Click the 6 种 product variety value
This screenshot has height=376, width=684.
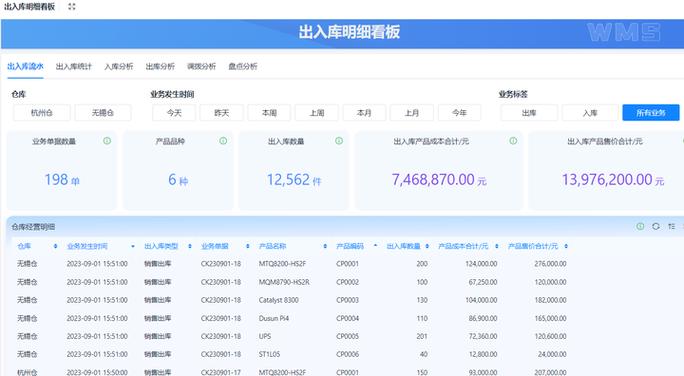coord(178,180)
